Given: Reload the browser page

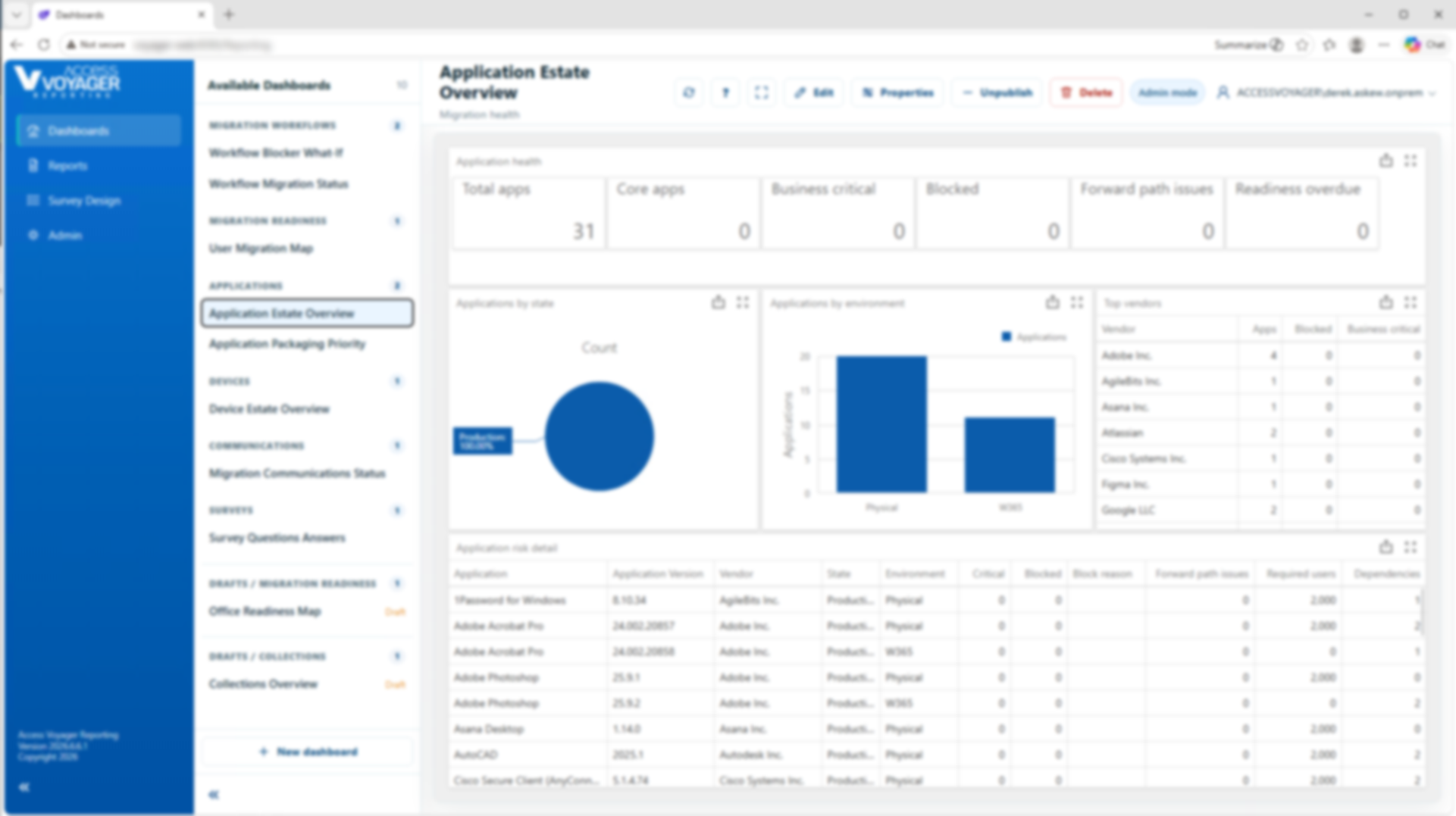Looking at the screenshot, I should (x=44, y=45).
